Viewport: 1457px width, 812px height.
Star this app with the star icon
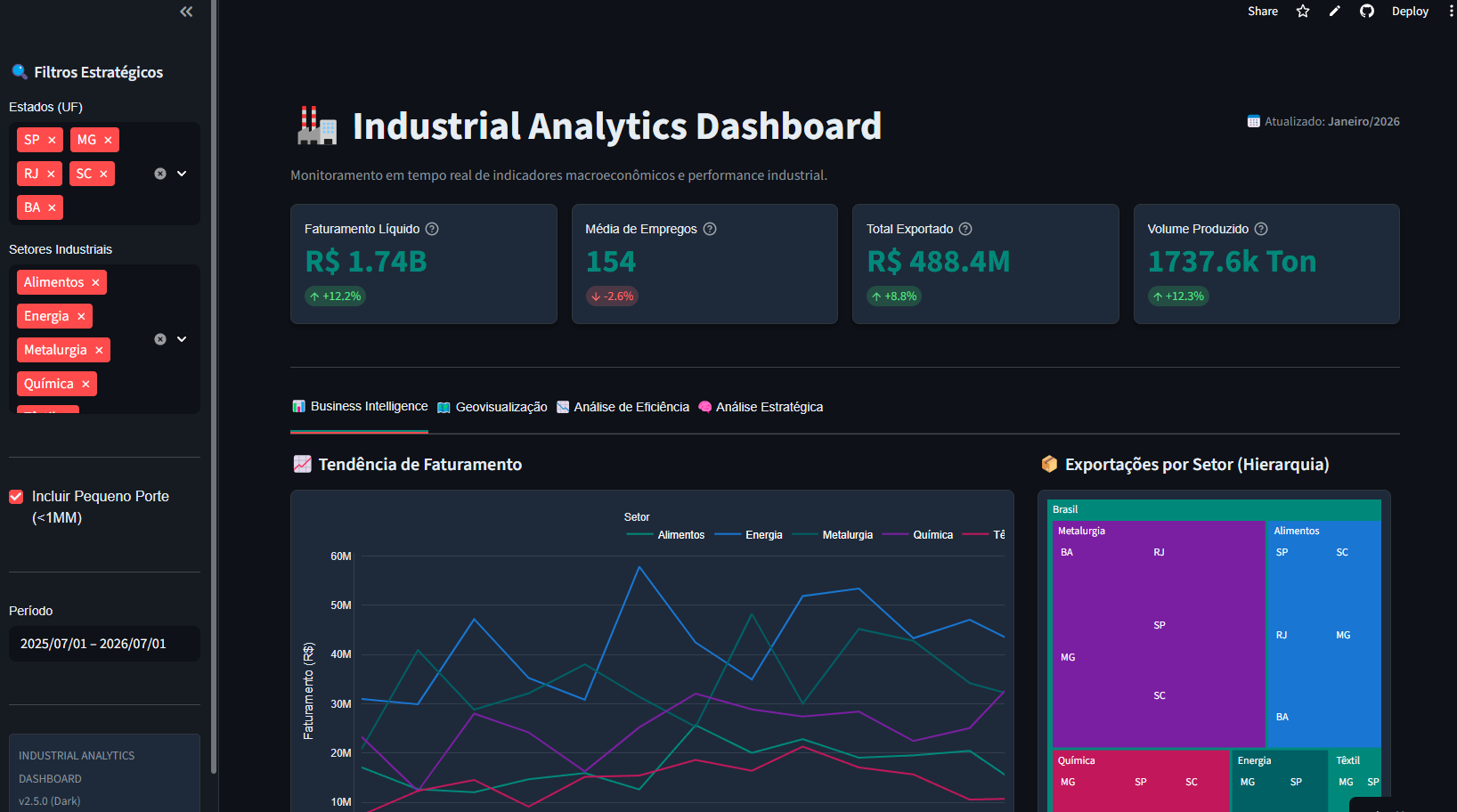pyautogui.click(x=1303, y=12)
